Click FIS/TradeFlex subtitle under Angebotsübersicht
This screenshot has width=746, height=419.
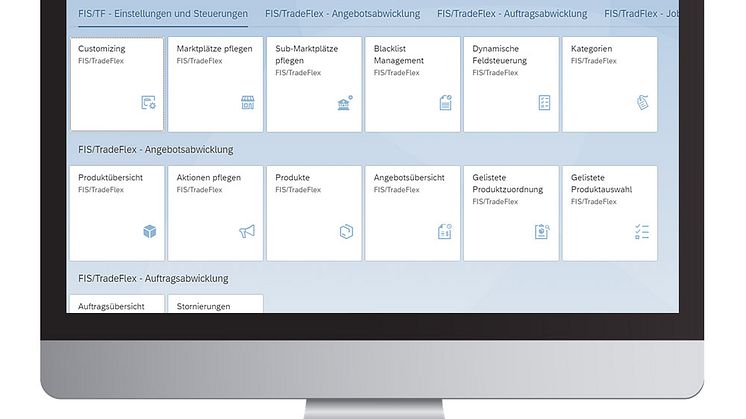[396, 190]
